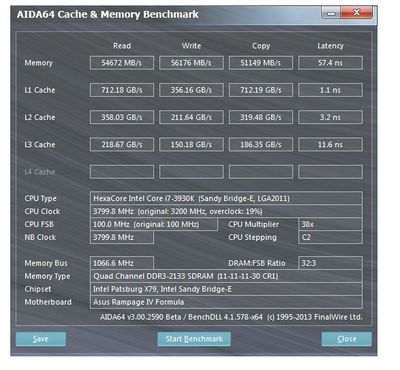400x370 pixels.
Task: Click the L1 Cache row label
Action: 40,90
